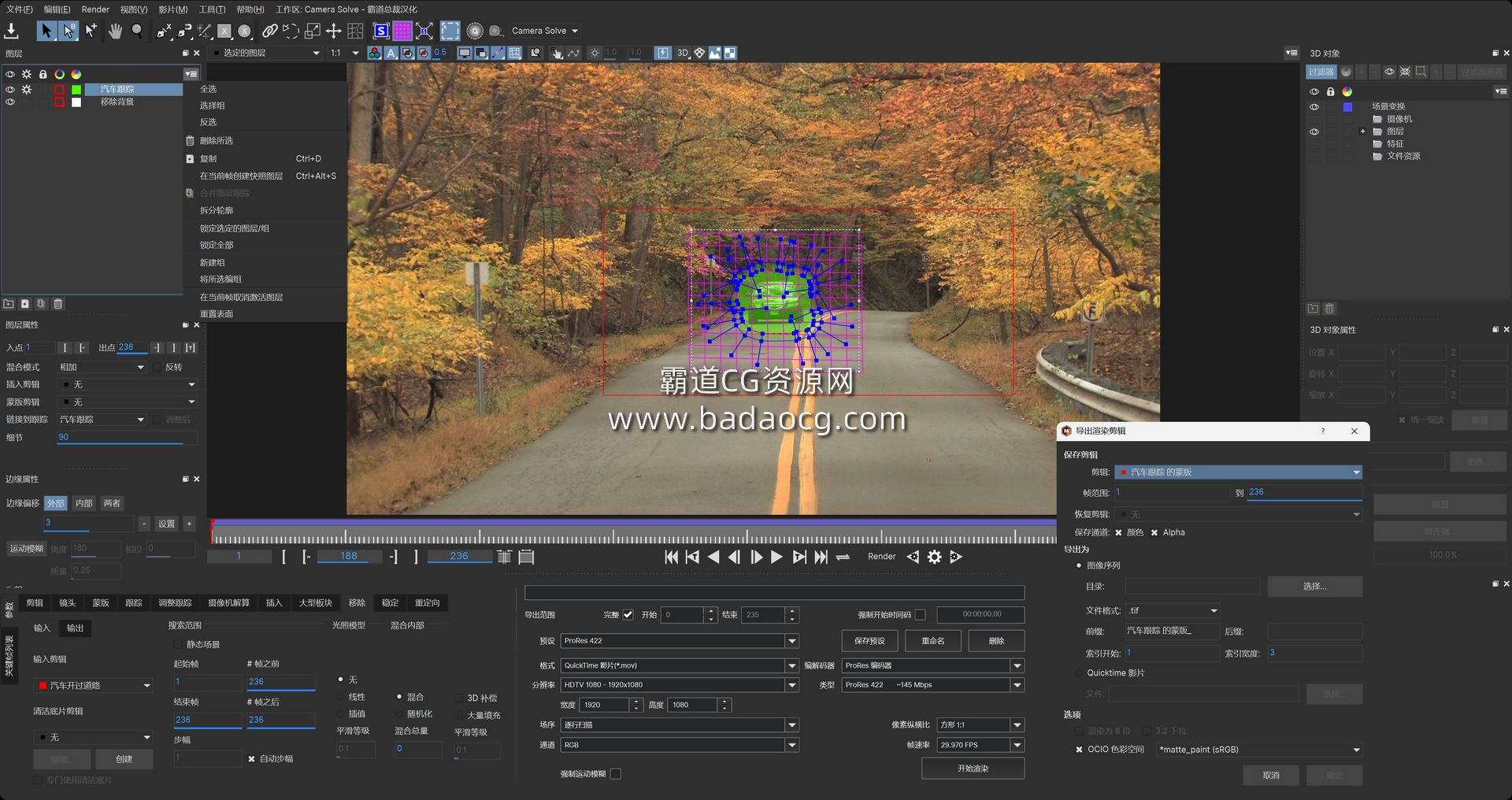
Task: Toggle the 强制运动模糊 checkbox
Action: [616, 774]
